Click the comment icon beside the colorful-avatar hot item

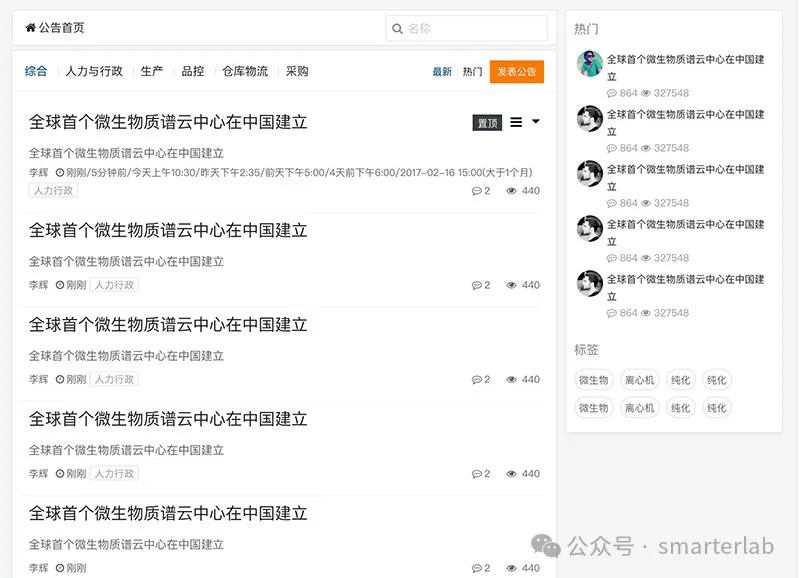click(x=612, y=93)
